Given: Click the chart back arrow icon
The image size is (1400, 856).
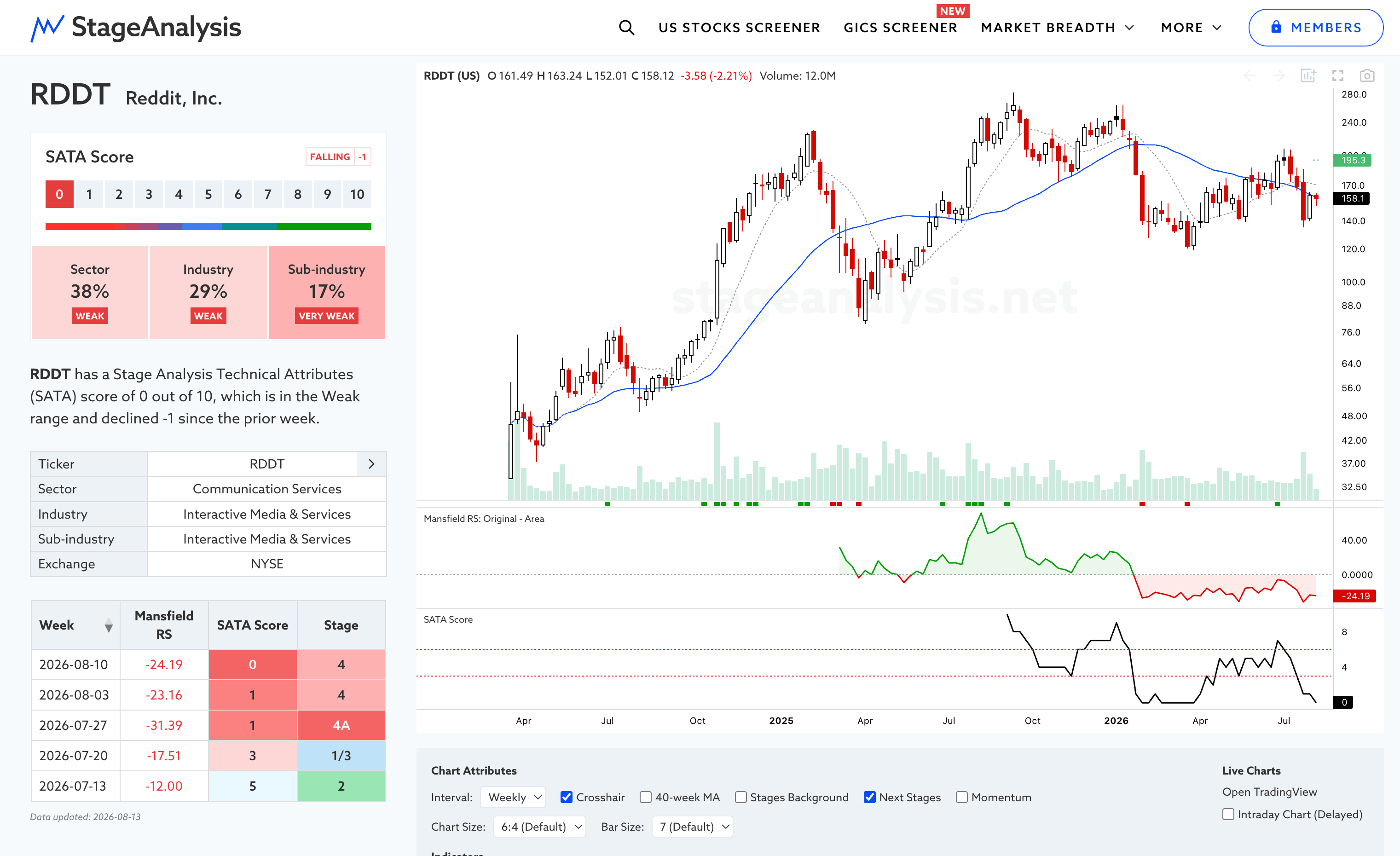Looking at the screenshot, I should 1250,75.
